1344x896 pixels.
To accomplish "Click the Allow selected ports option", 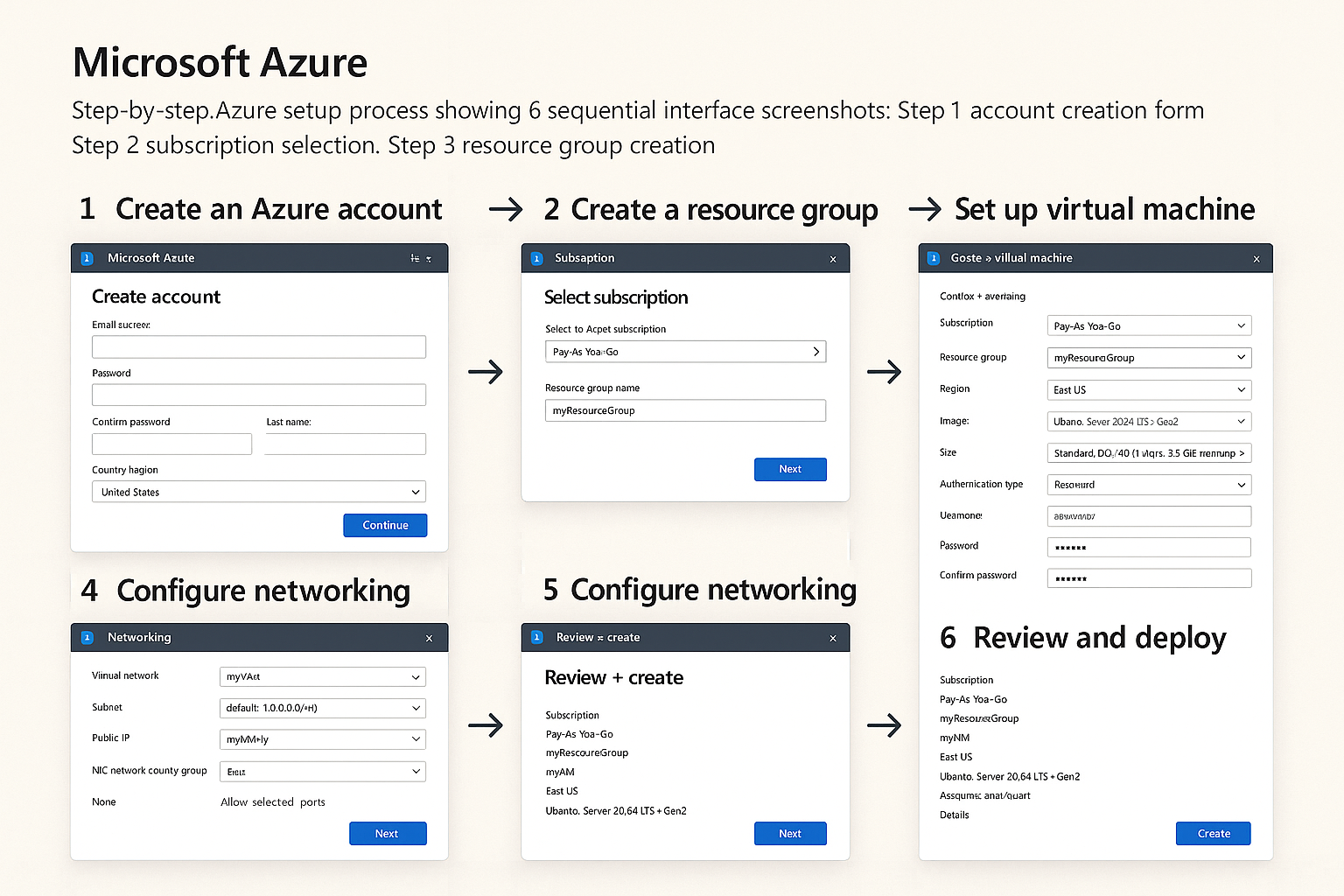I will [273, 802].
